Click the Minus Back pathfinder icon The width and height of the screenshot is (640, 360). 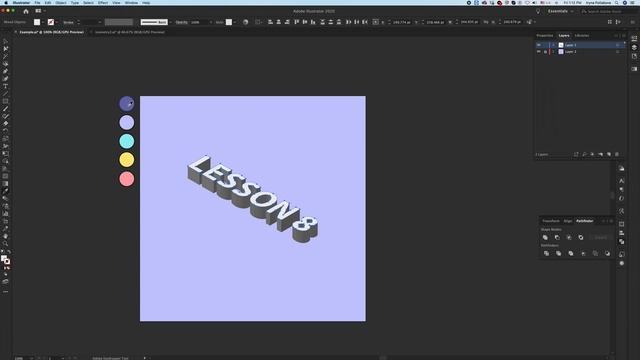click(x=607, y=253)
